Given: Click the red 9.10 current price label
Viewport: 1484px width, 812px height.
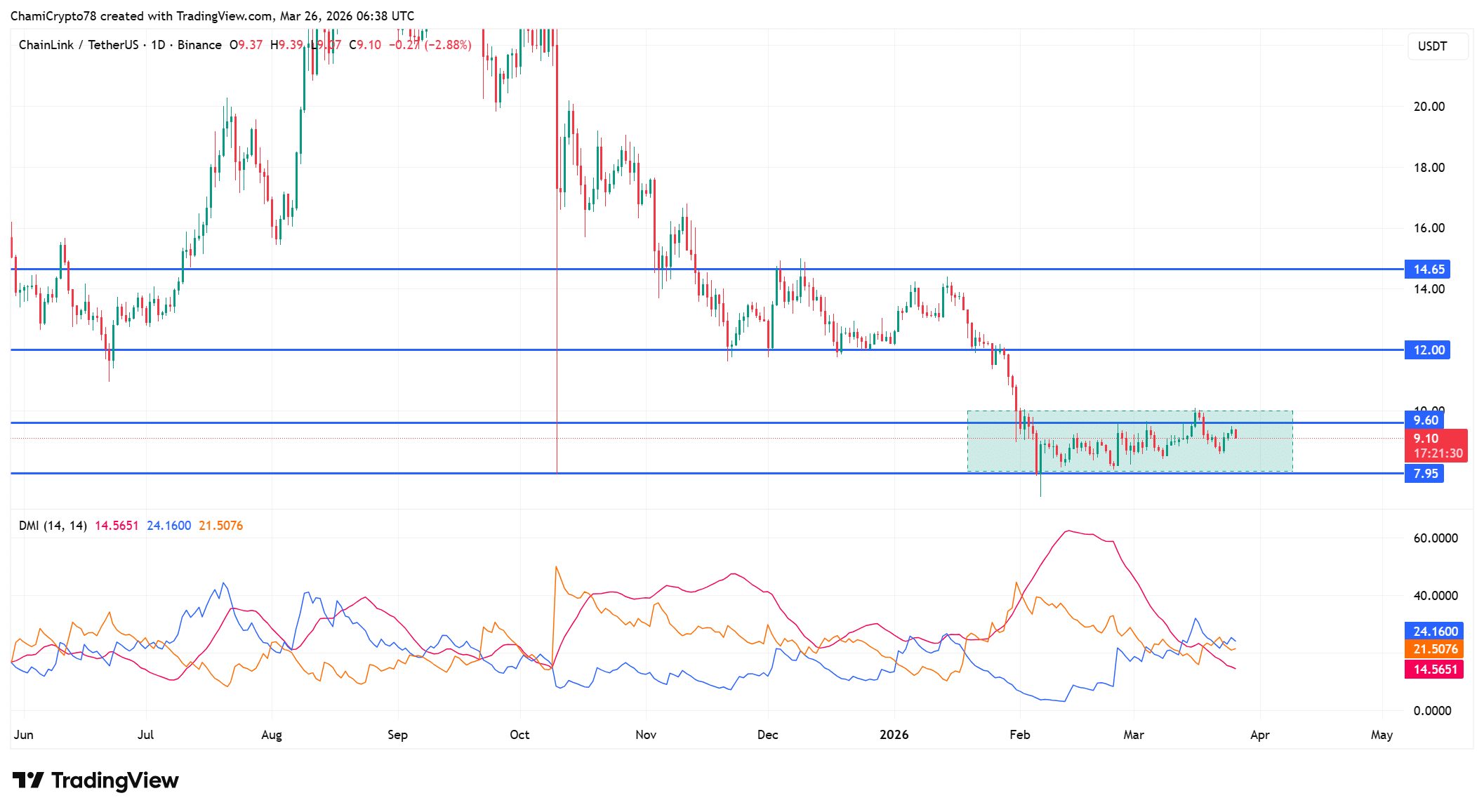Looking at the screenshot, I should coord(1426,439).
